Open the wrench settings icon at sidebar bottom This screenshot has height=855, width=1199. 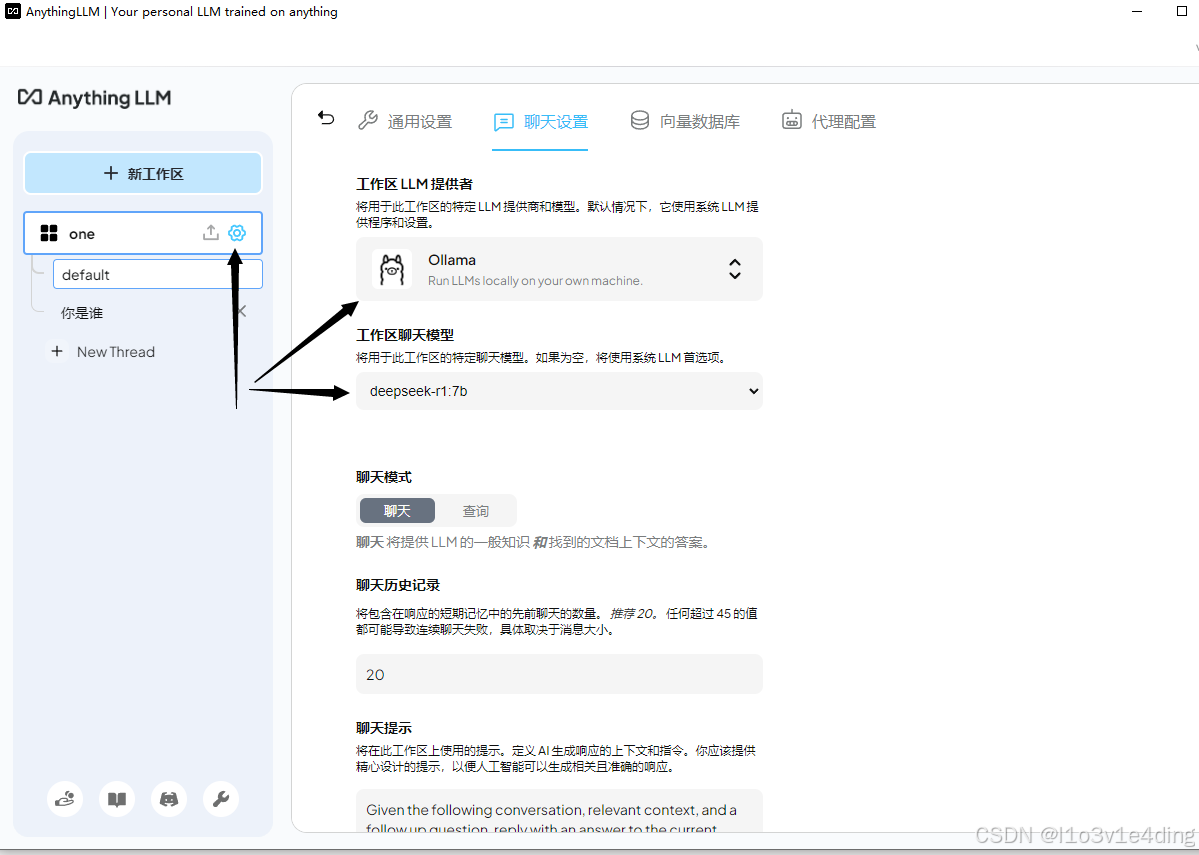[x=221, y=799]
